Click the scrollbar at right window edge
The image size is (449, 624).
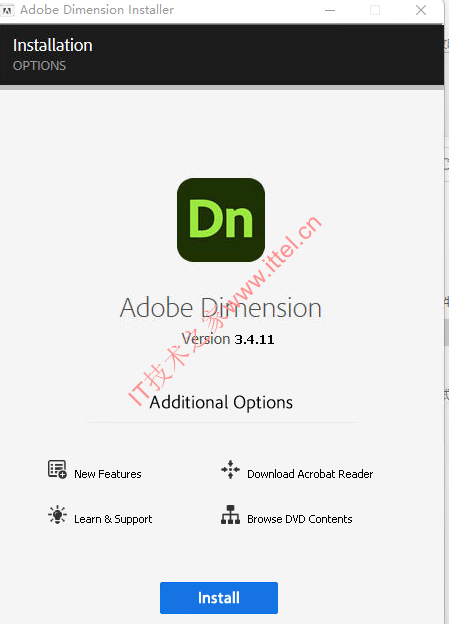447,332
